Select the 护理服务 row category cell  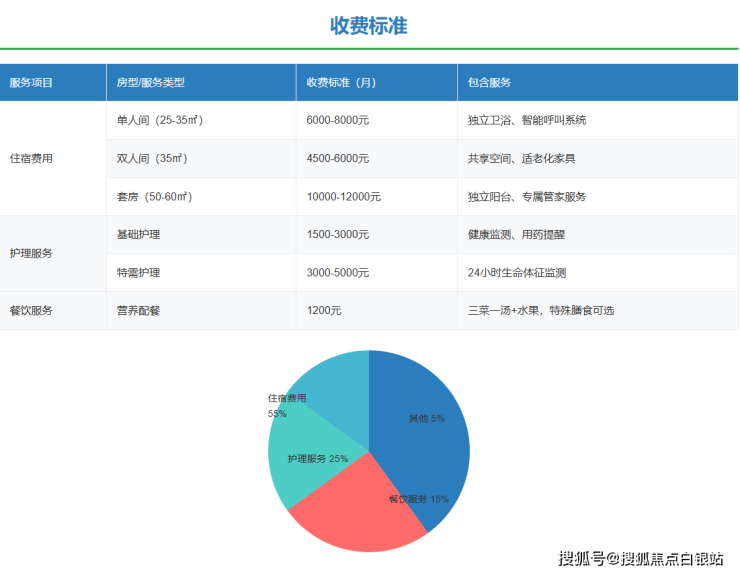(x=31, y=253)
